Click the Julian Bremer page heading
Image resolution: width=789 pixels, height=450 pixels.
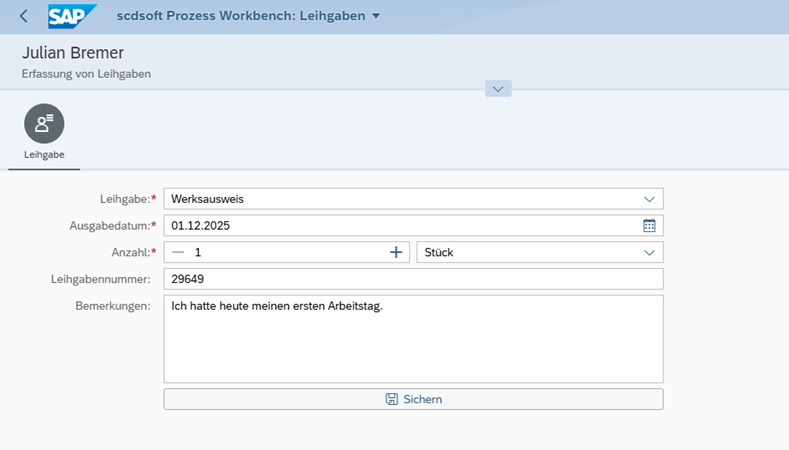point(72,52)
